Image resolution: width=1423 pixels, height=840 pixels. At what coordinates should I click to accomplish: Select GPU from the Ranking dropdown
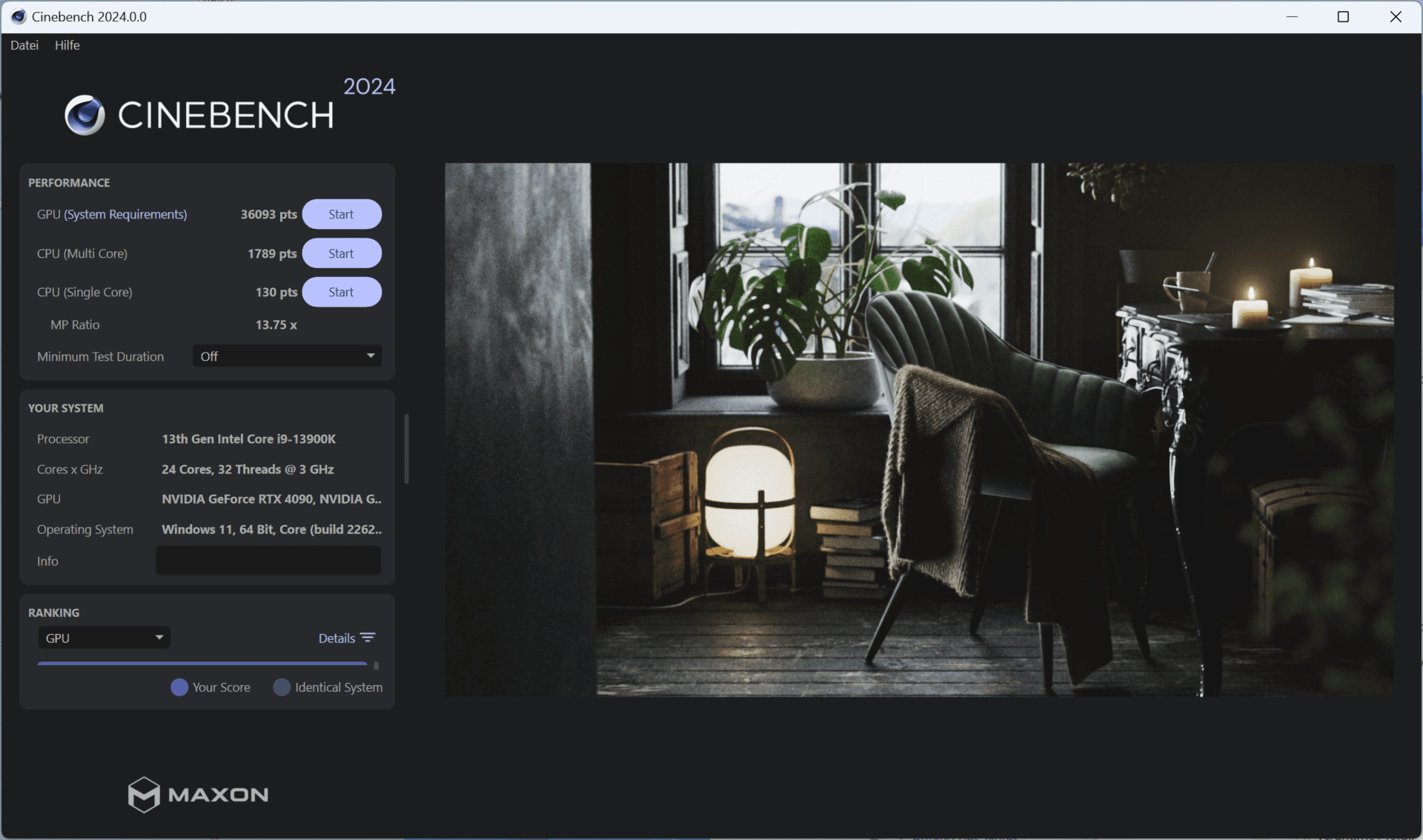click(100, 637)
